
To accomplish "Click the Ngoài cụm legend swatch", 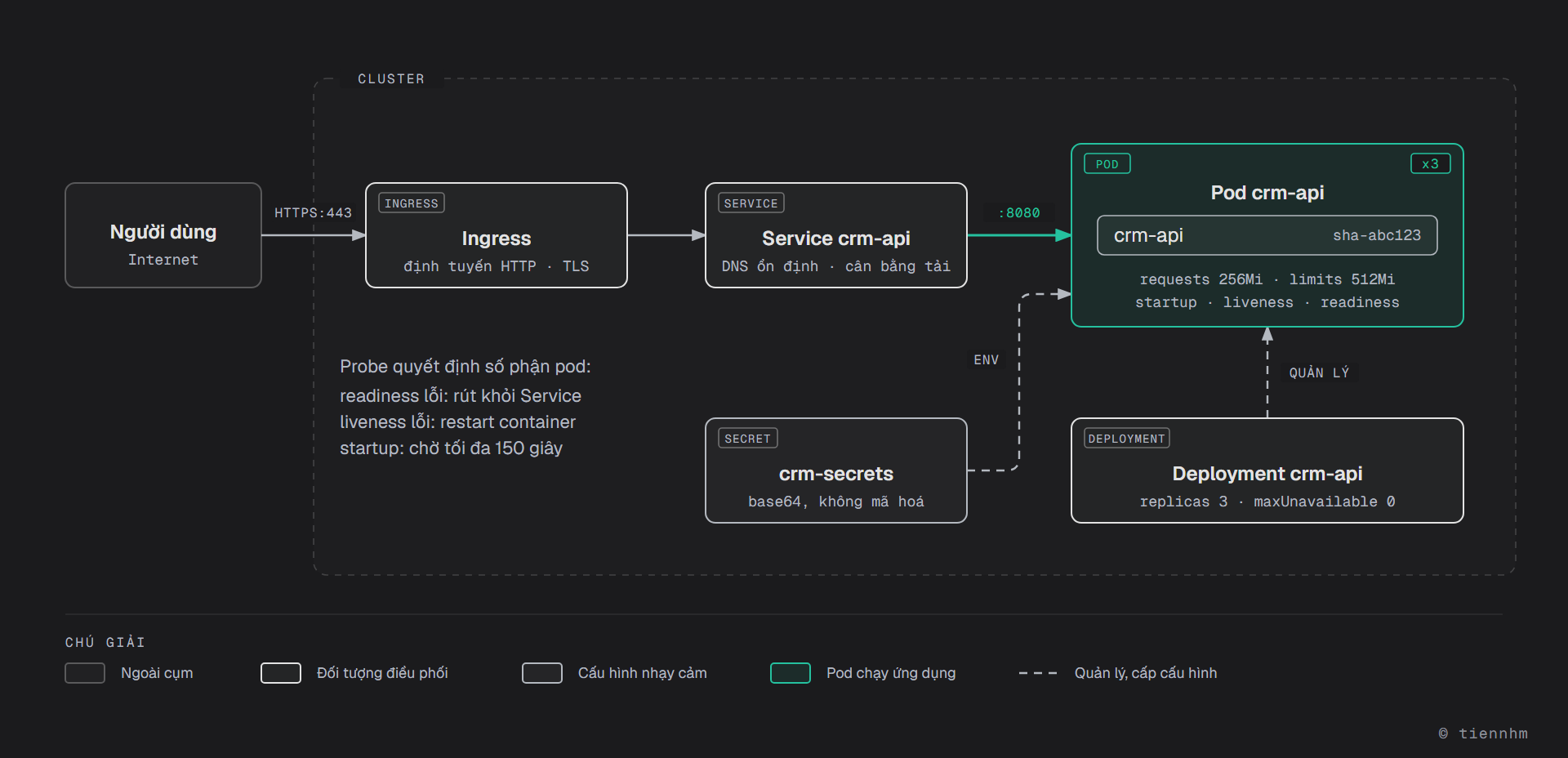I will coord(85,673).
